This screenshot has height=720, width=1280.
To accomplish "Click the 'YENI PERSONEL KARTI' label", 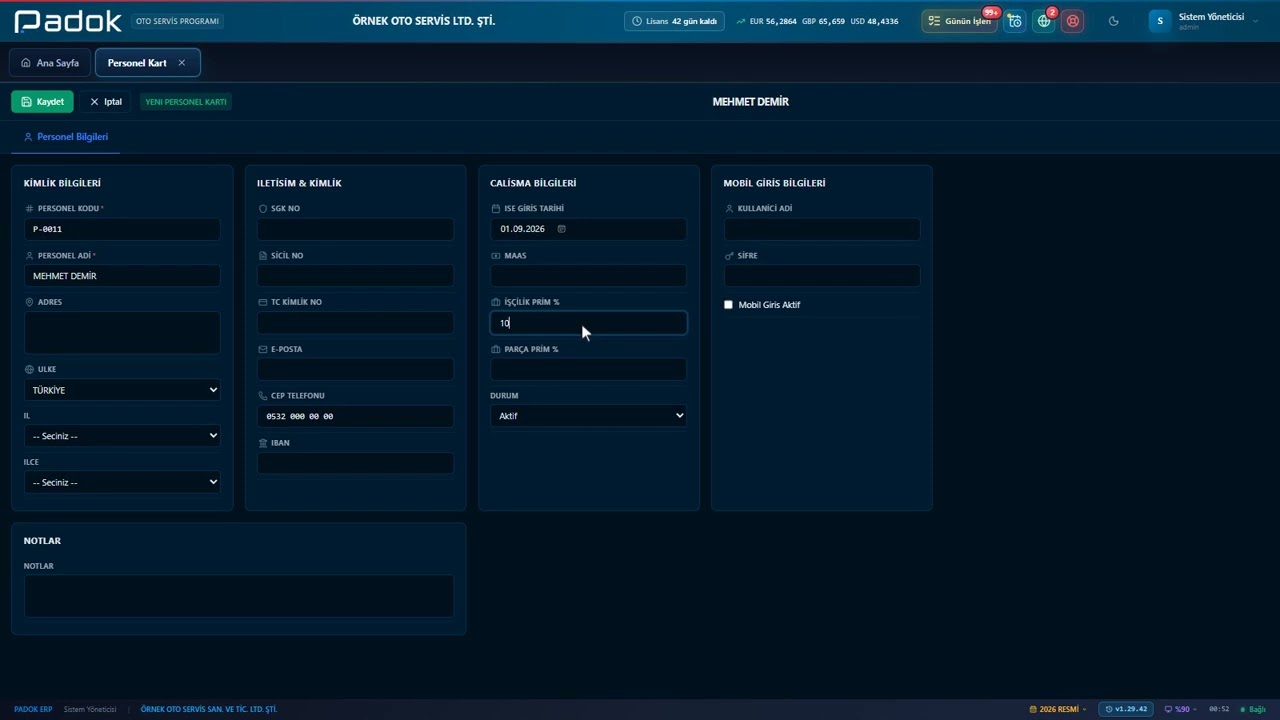I will tap(186, 102).
